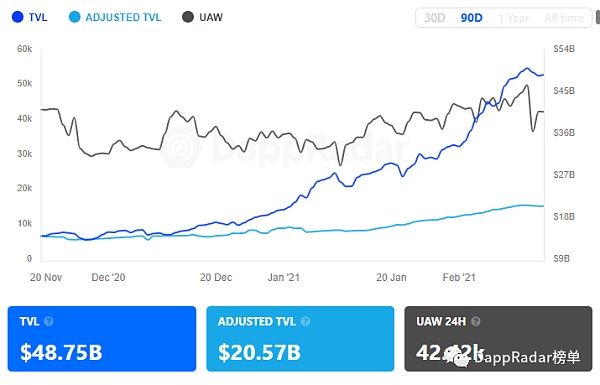Open the ADJUSTED TVL $20.57B card
Screen dimensions: 600x385
click(300, 339)
